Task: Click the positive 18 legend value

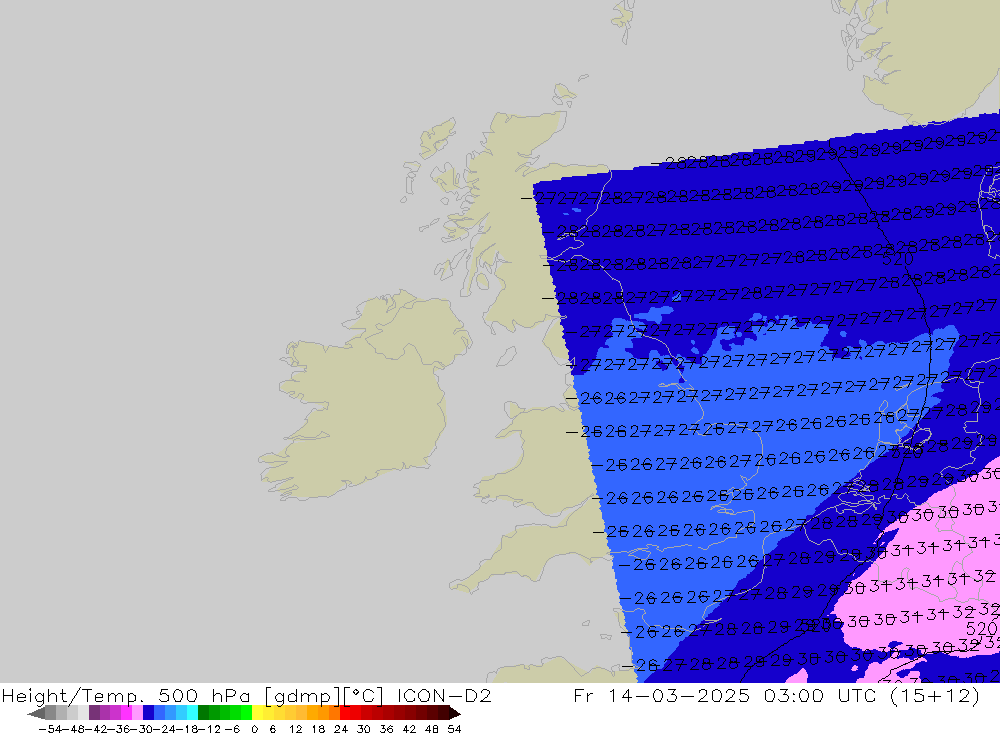Action: [318, 729]
